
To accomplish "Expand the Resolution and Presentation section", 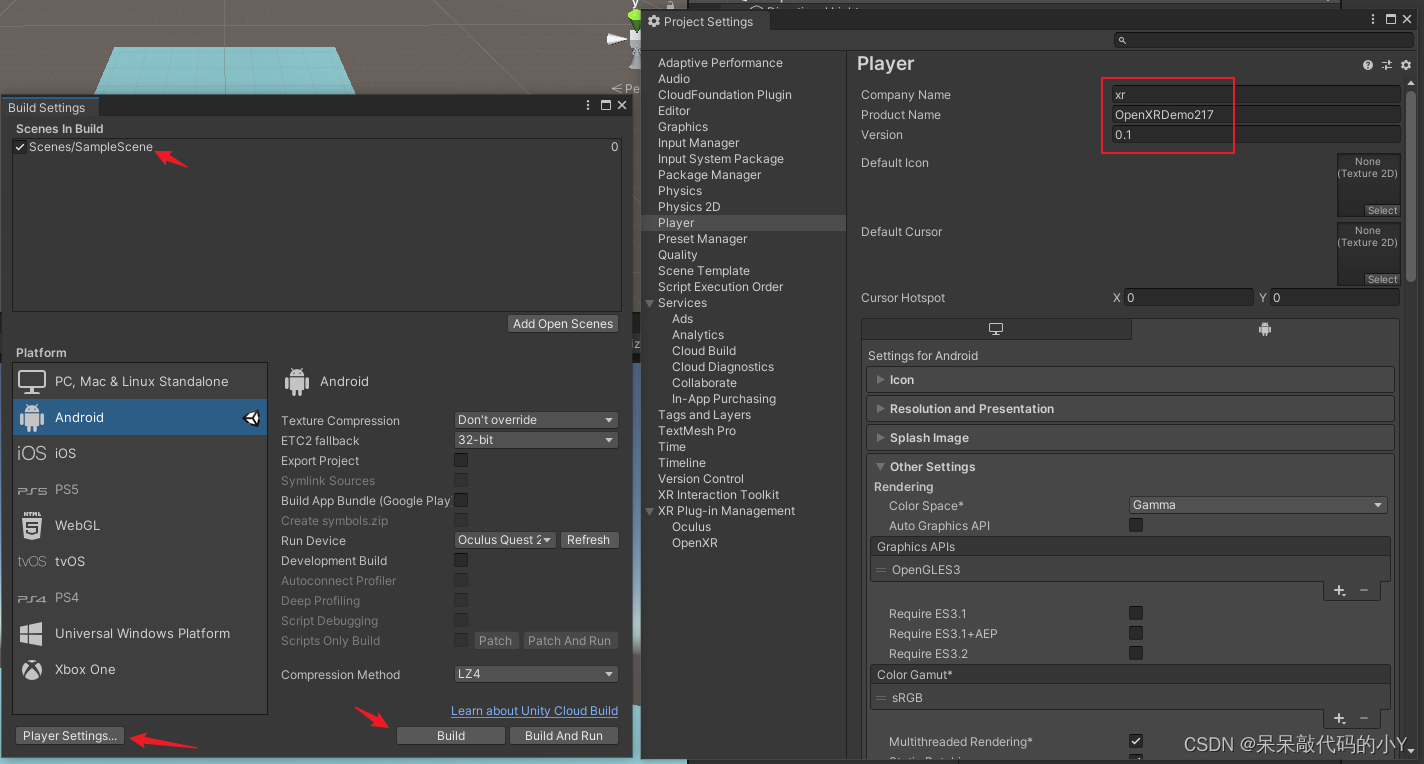I will 971,409.
